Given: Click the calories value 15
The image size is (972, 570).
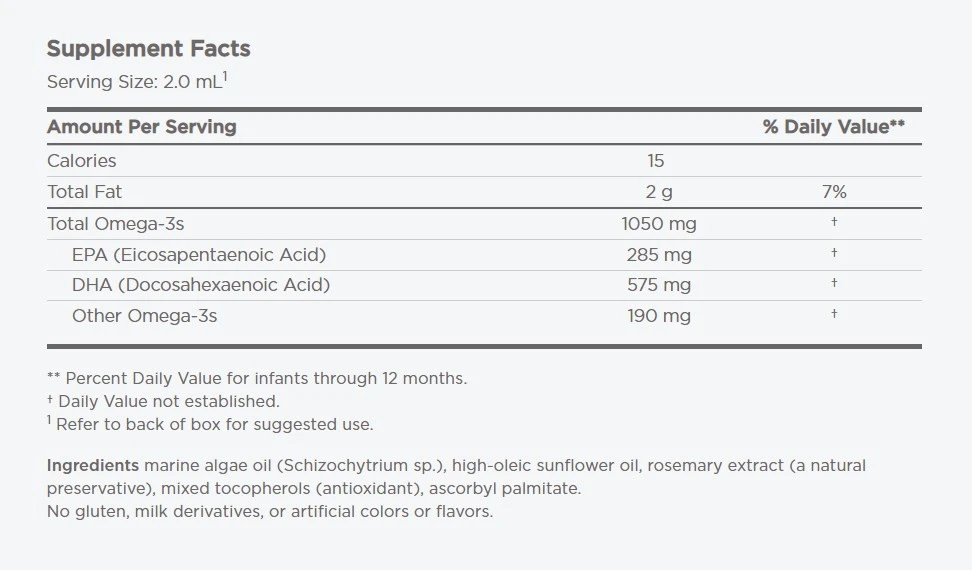Looking at the screenshot, I should (655, 161).
